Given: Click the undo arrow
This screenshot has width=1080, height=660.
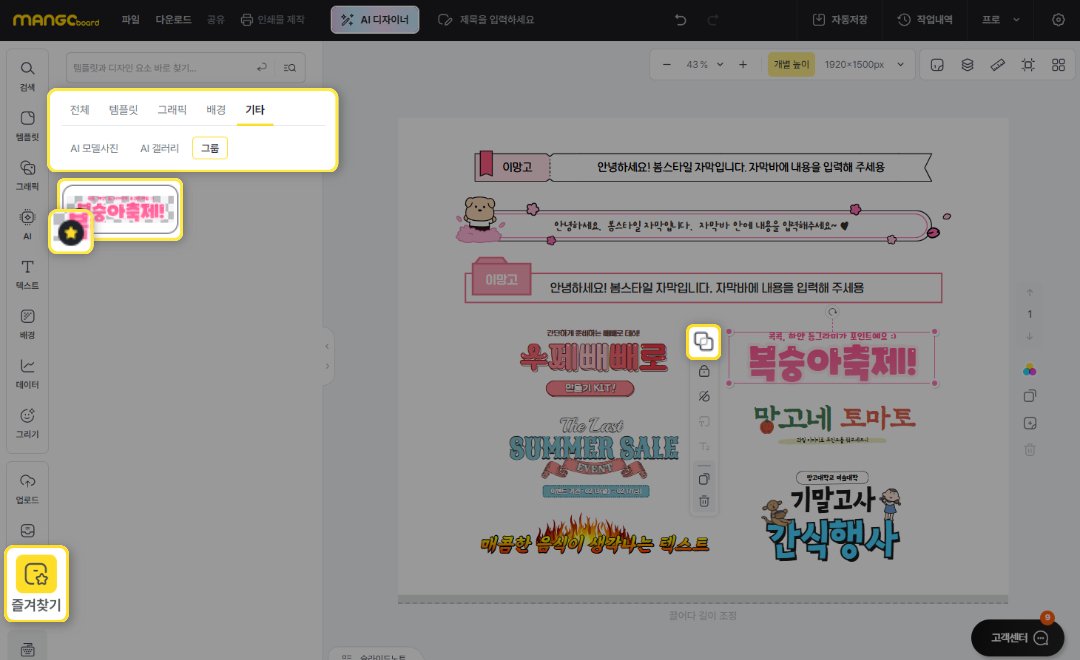Looking at the screenshot, I should pyautogui.click(x=681, y=20).
